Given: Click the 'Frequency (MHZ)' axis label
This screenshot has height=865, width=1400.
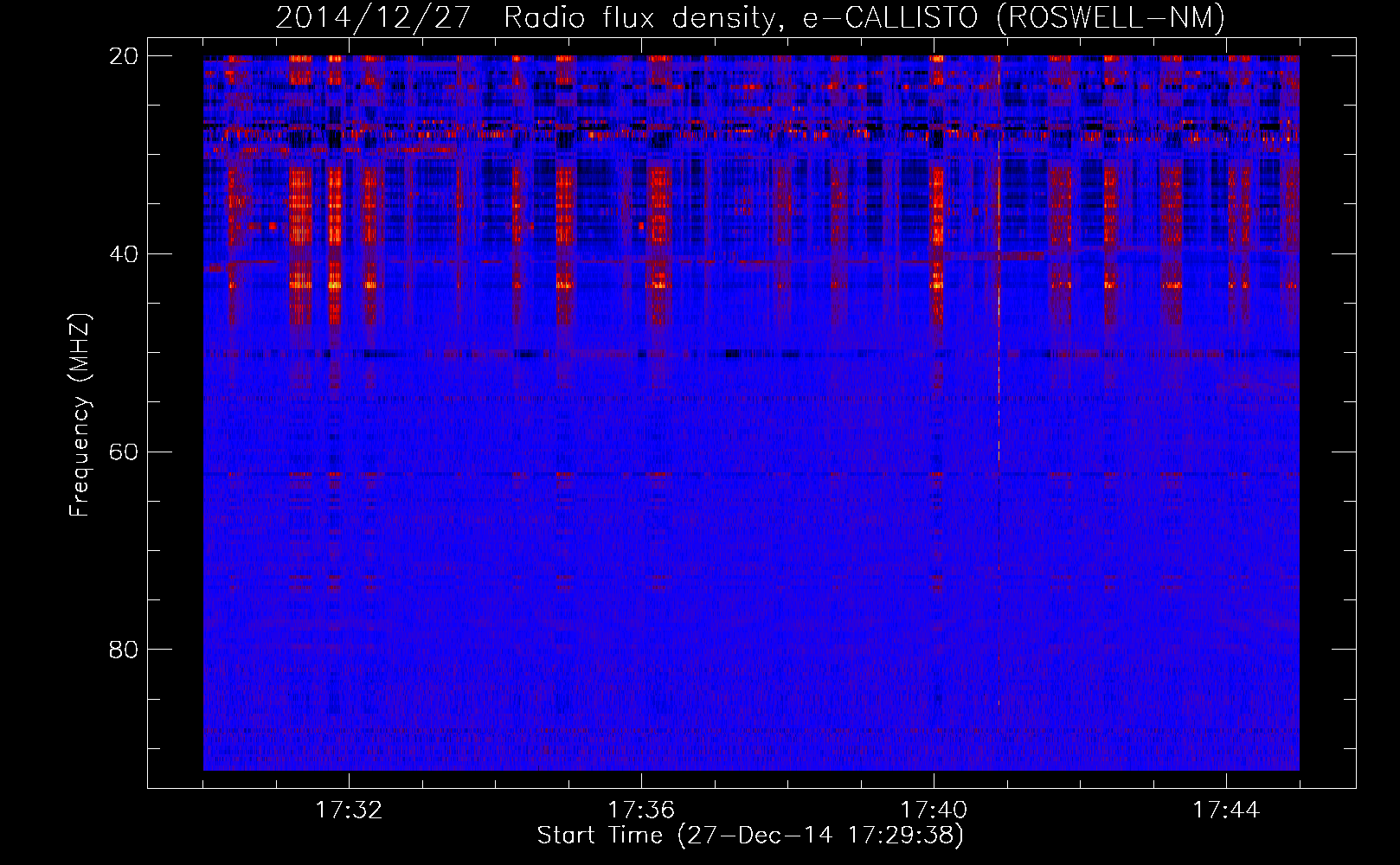Looking at the screenshot, I should (x=80, y=415).
